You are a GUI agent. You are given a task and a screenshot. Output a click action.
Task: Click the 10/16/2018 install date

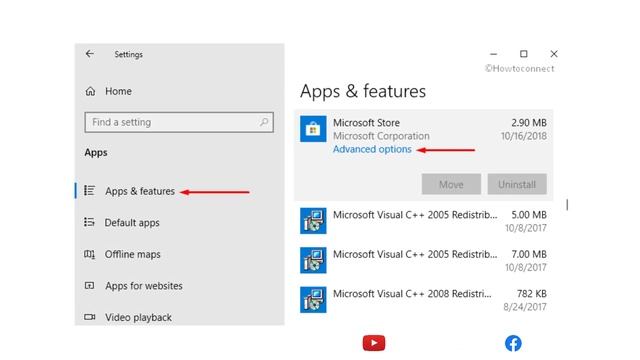[524, 136]
